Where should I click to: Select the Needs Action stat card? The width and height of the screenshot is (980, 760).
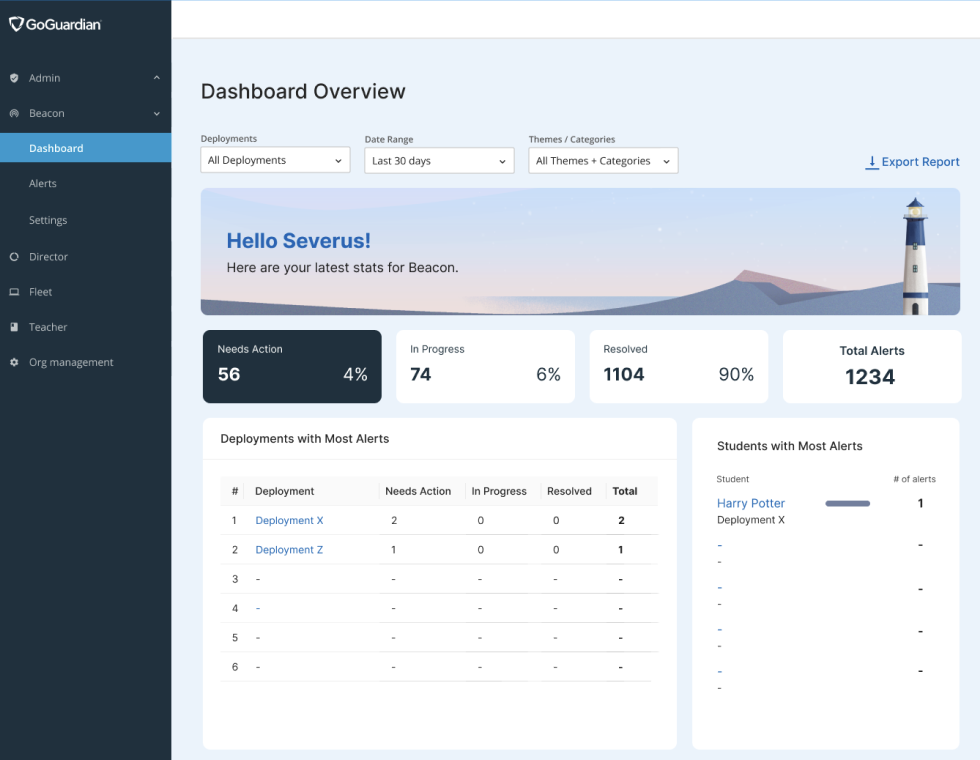(x=292, y=366)
